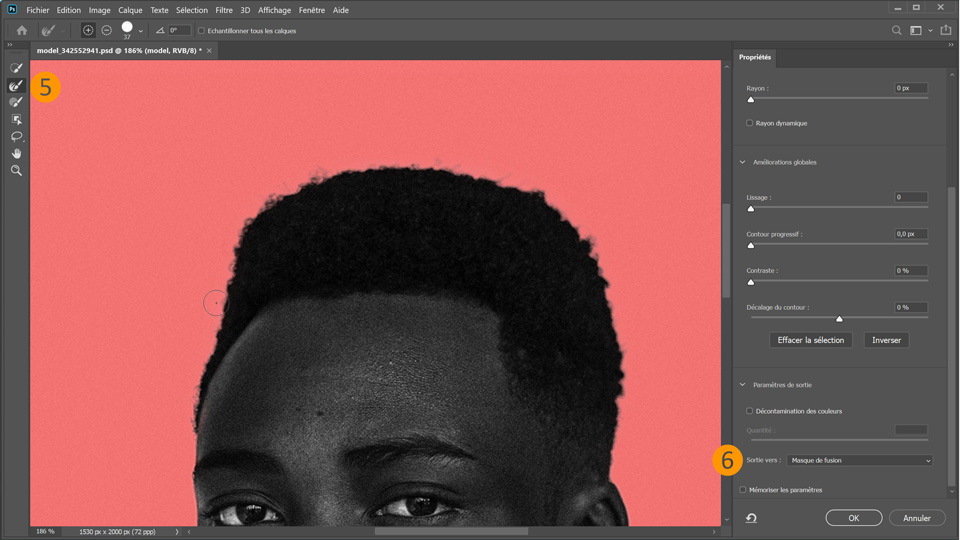The height and width of the screenshot is (540, 960).
Task: Enable Echantillonner tous les calques checkbox
Action: coord(201,31)
